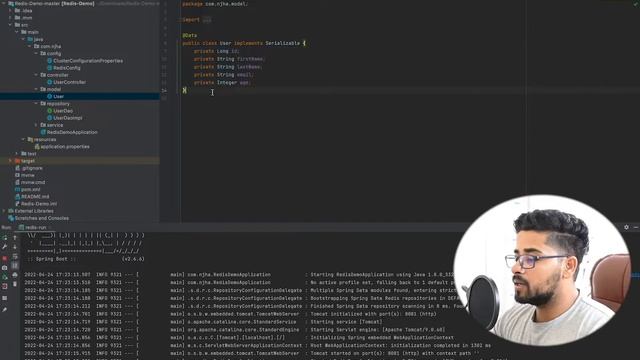Viewport: 640px width, 360px height.
Task: Click the 'private Integer age' line
Action: pyautogui.click(x=222, y=82)
